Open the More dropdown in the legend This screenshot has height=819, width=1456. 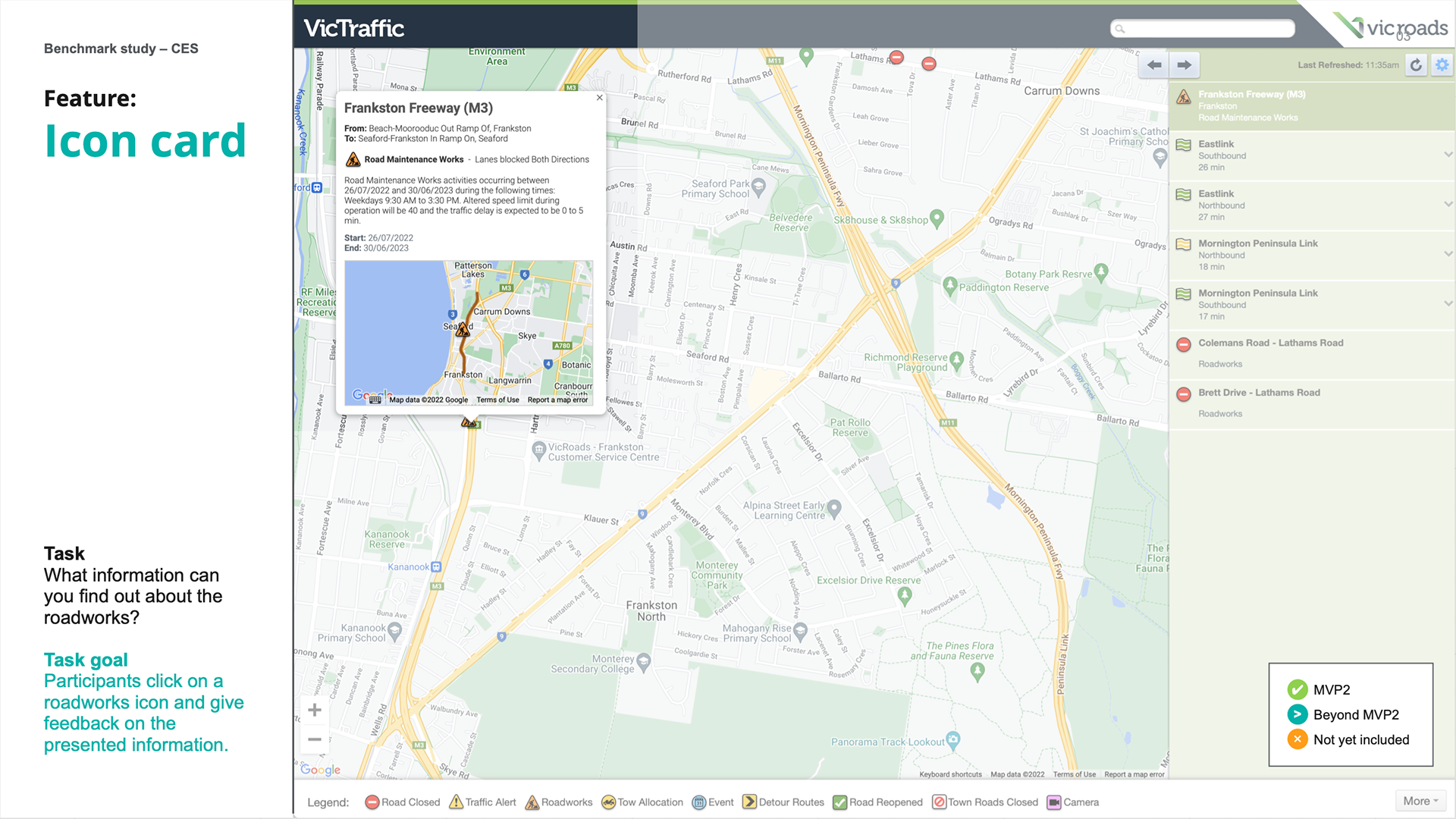coord(1420,801)
